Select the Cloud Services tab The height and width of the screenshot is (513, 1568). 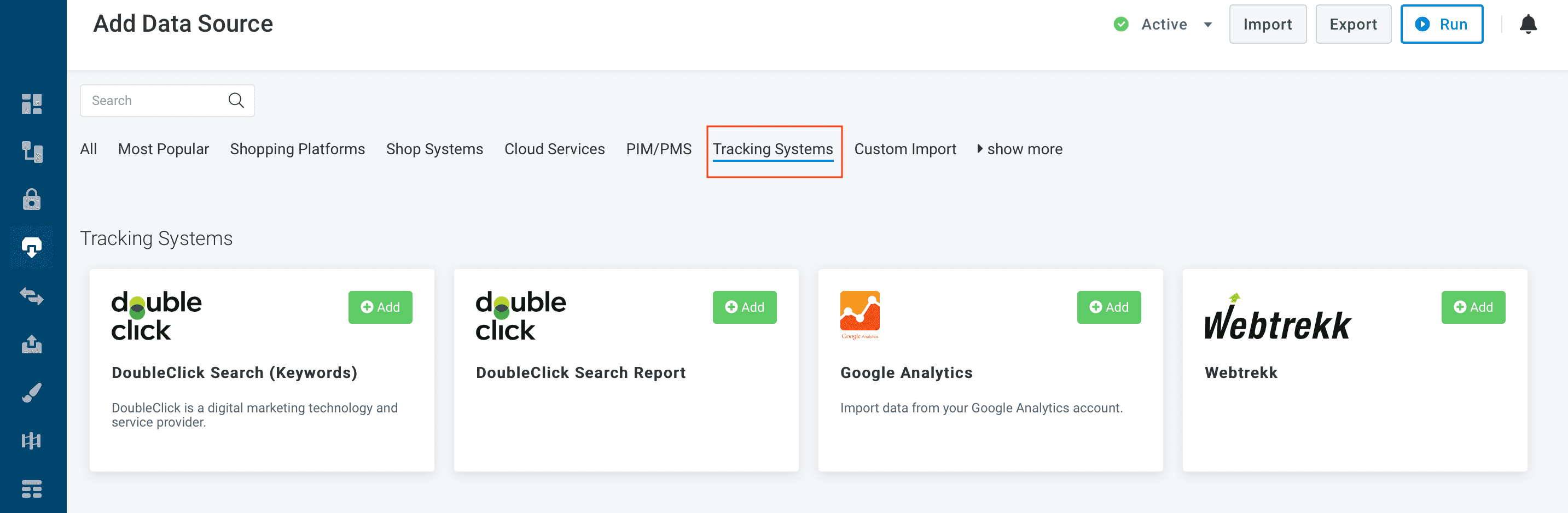(554, 149)
